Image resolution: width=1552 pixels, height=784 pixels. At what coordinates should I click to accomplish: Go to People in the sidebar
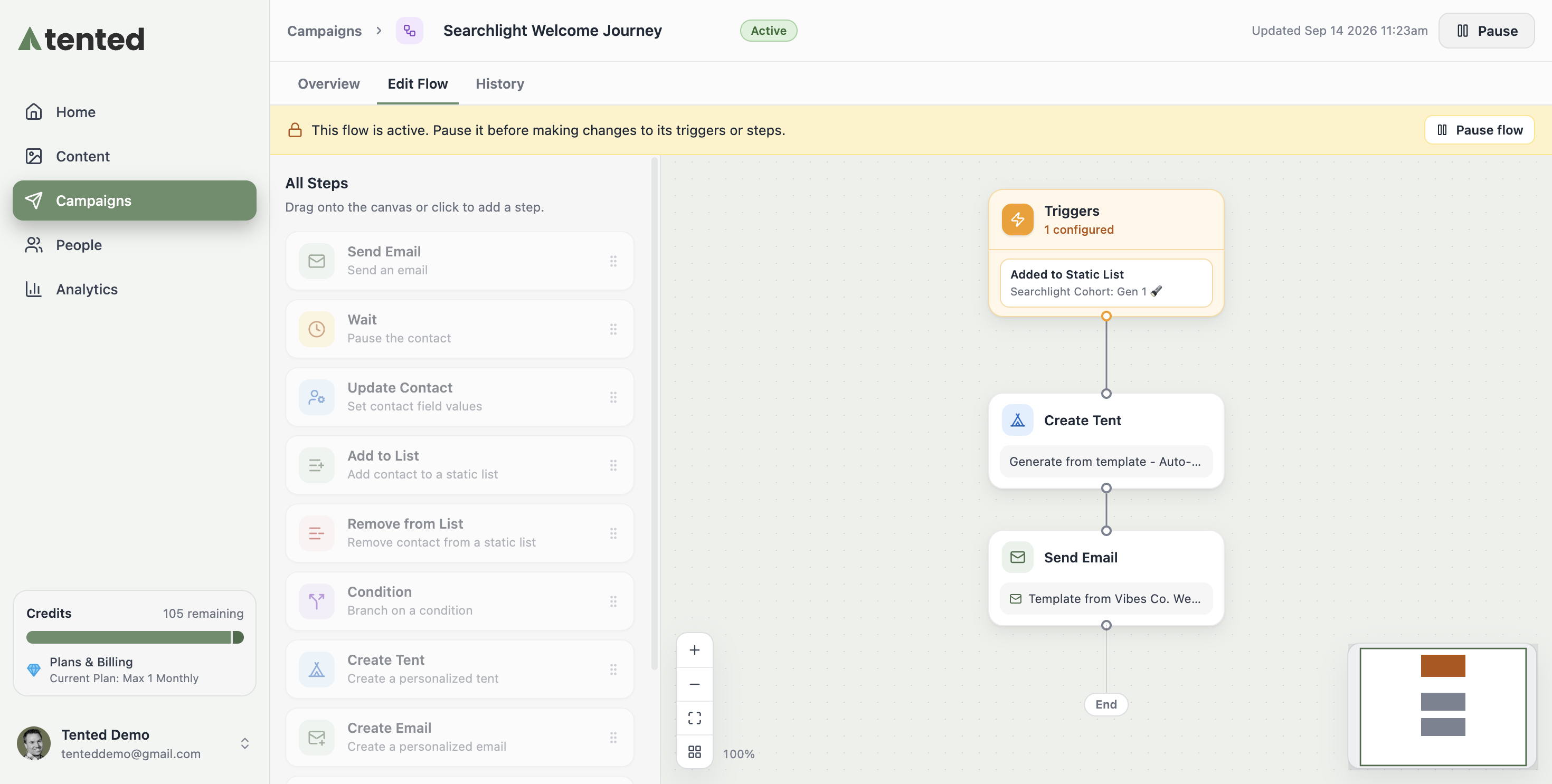pyautogui.click(x=135, y=244)
